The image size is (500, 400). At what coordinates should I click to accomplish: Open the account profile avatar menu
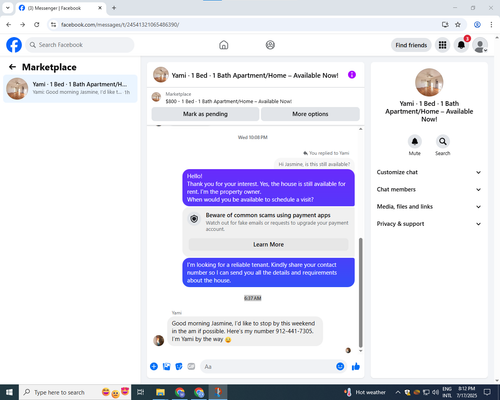point(480,45)
